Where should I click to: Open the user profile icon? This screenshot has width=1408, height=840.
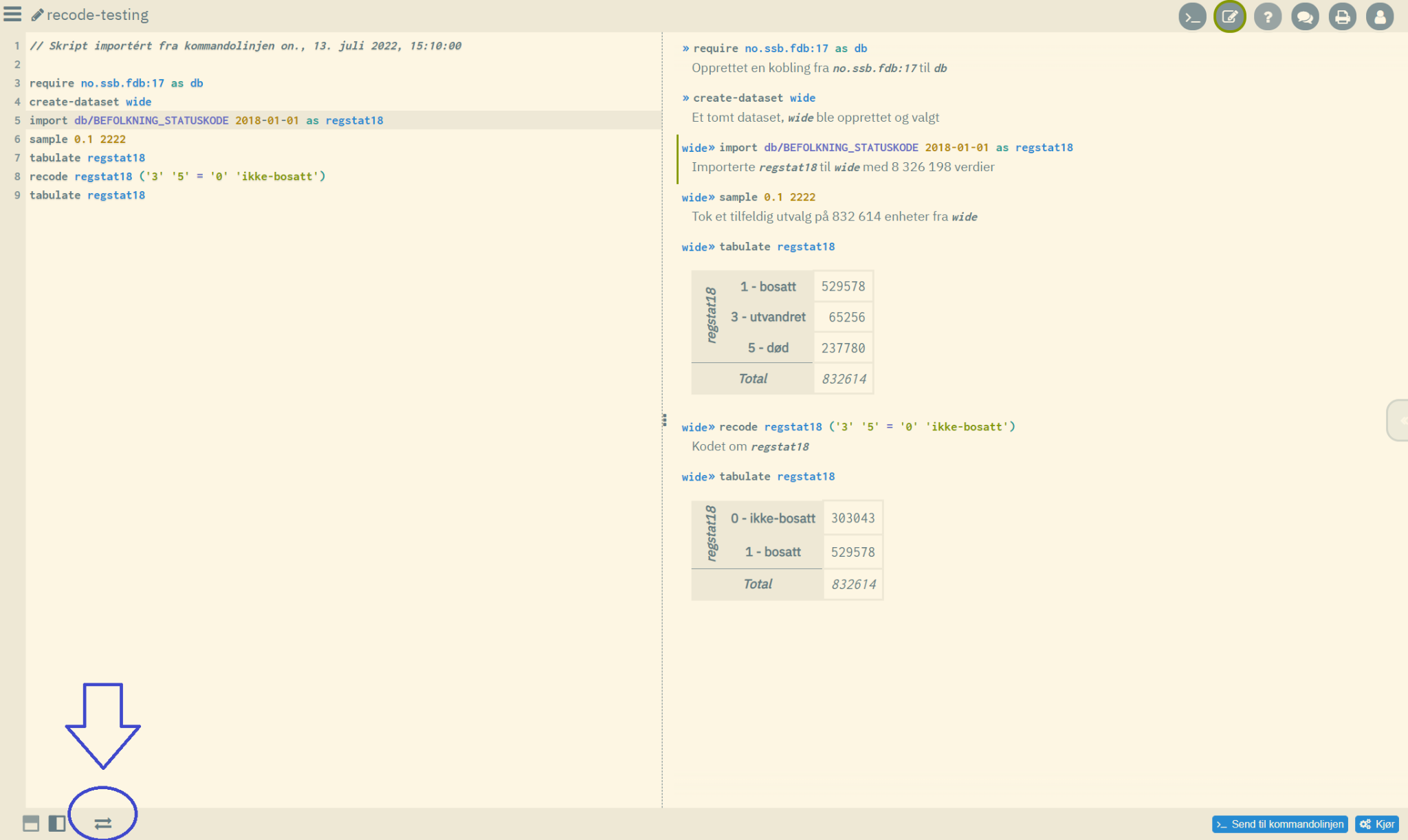1379,16
